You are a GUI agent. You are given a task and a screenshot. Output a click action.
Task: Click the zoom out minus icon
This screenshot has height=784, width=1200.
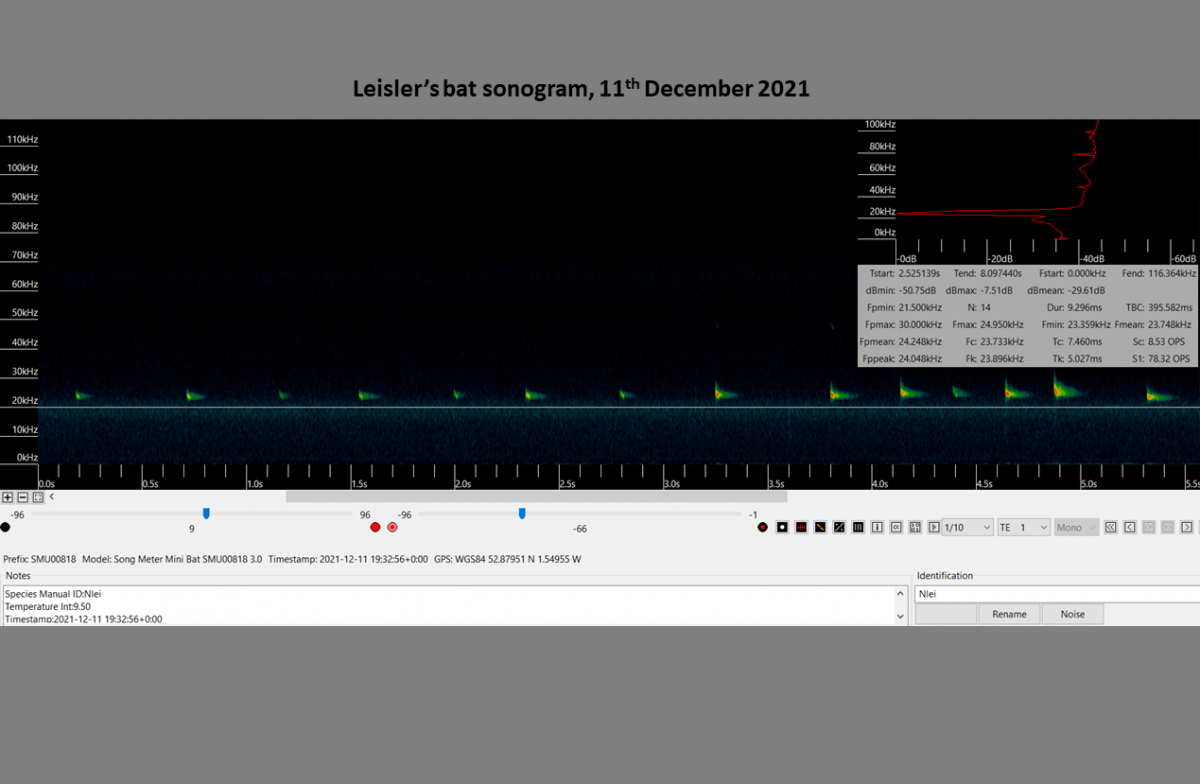point(22,497)
